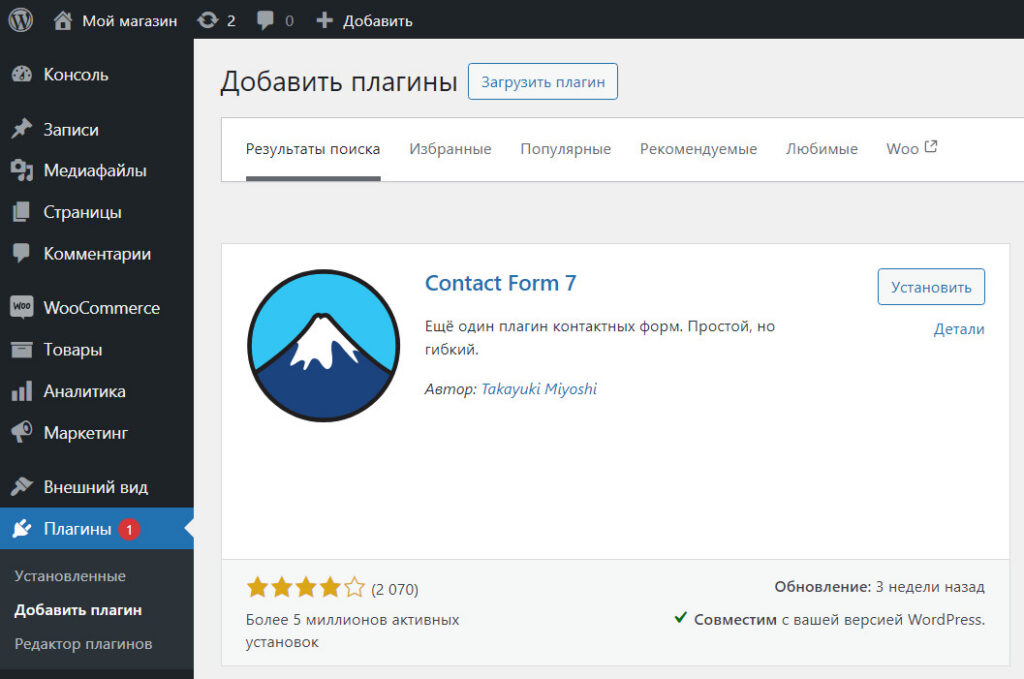
Task: Click the home icon for Мой магазин
Action: pyautogui.click(x=63, y=20)
